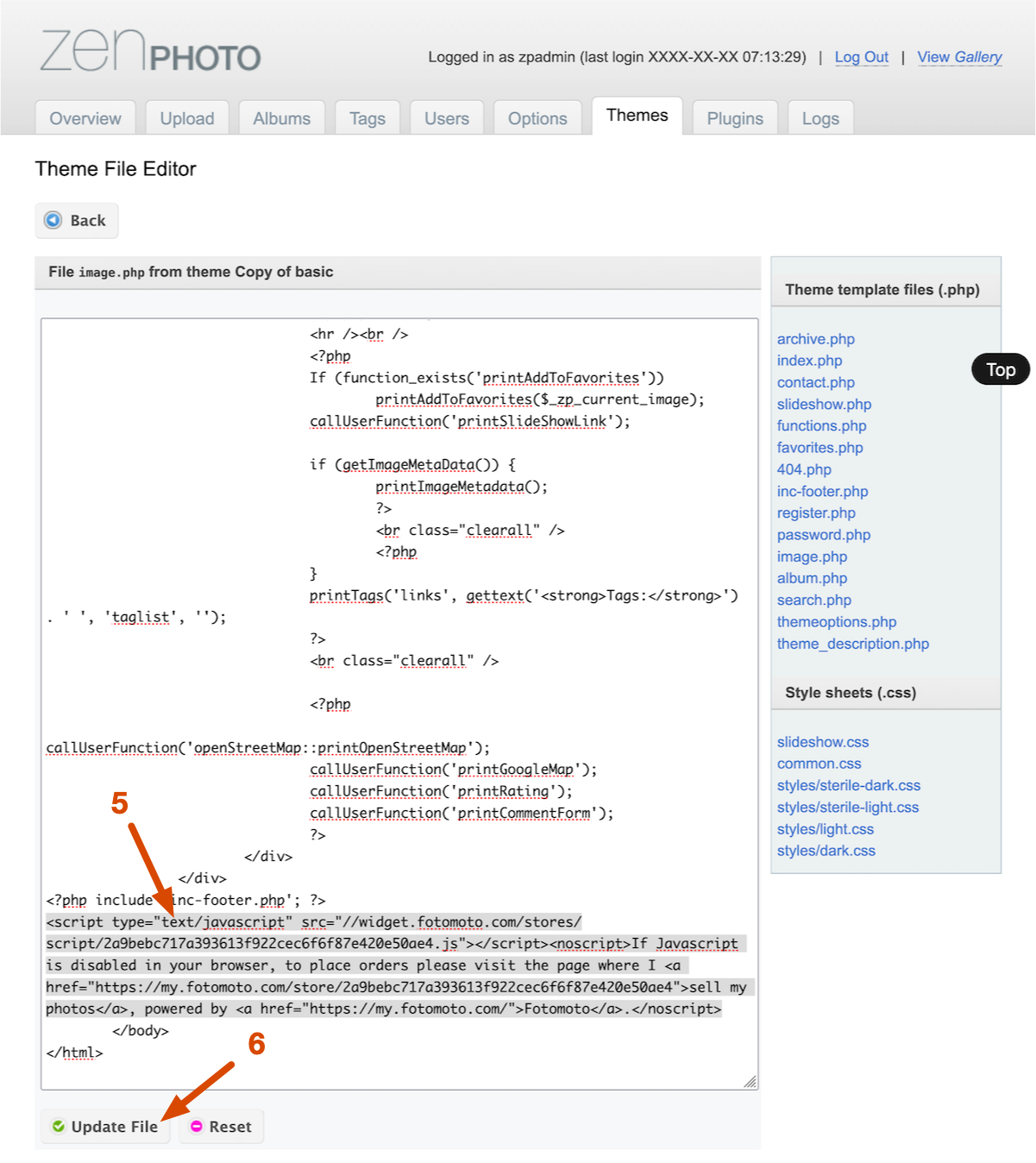
Task: Select the Users tab
Action: click(x=447, y=118)
